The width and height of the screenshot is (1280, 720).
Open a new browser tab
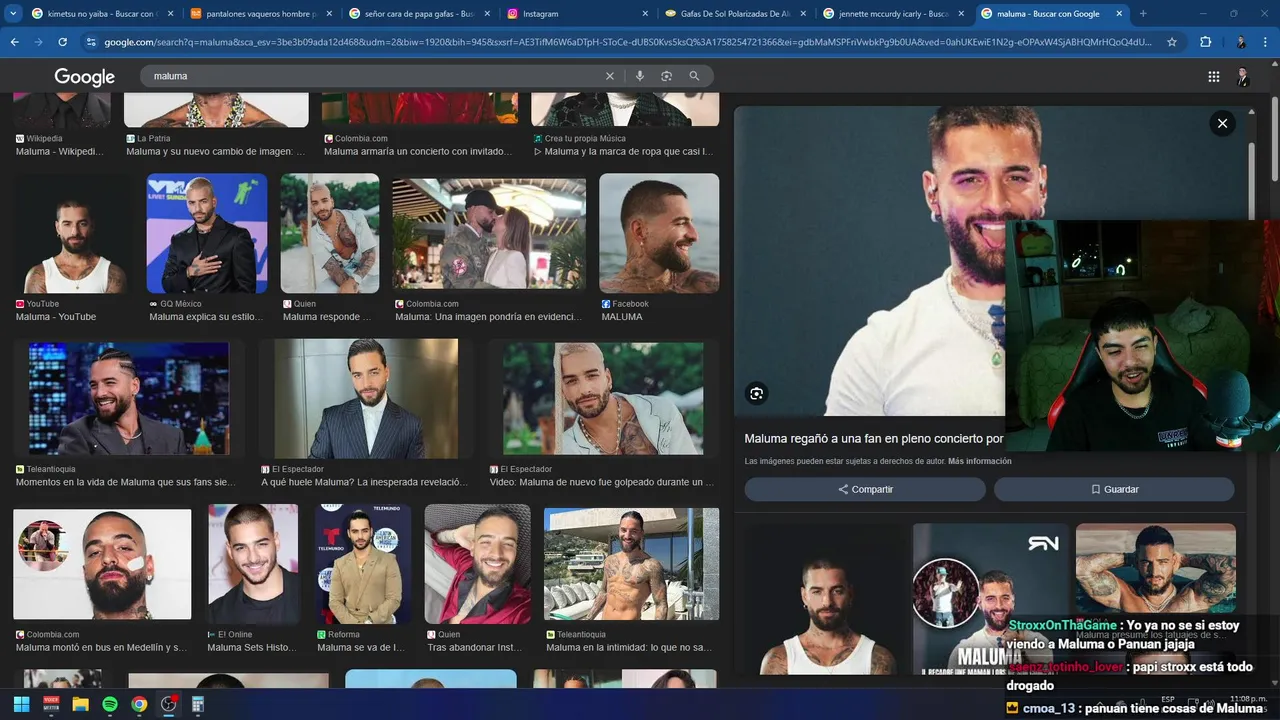[1143, 14]
